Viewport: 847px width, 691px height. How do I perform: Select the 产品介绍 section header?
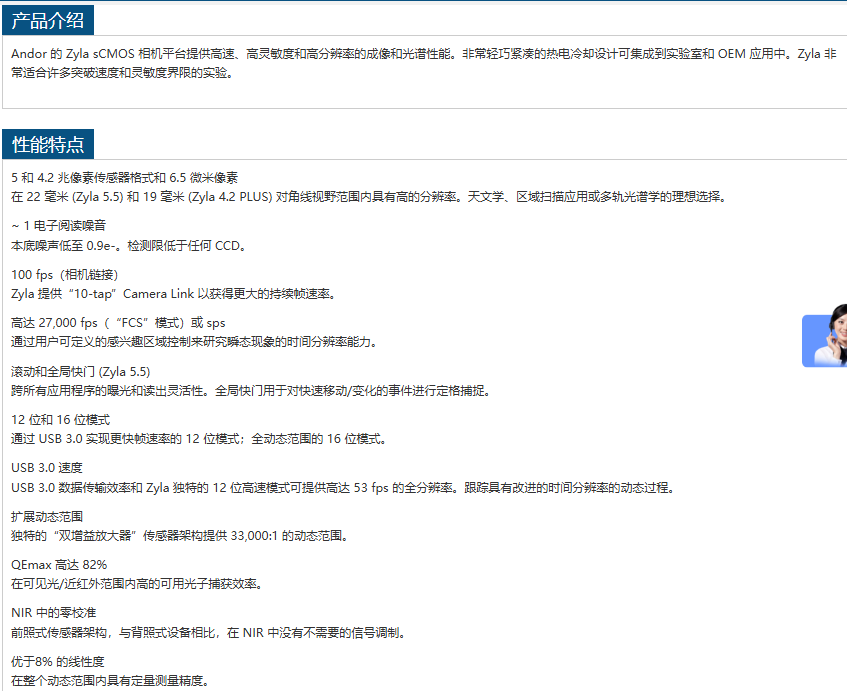tap(48, 19)
